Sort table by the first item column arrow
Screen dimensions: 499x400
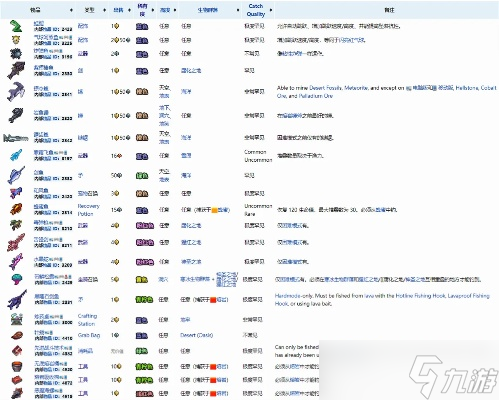click(71, 10)
